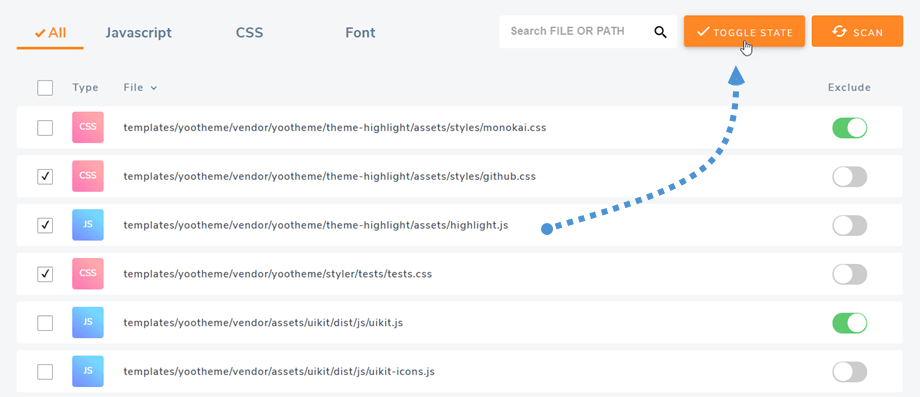Click the search magnifier icon
The height and width of the screenshot is (397, 920).
[x=661, y=32]
